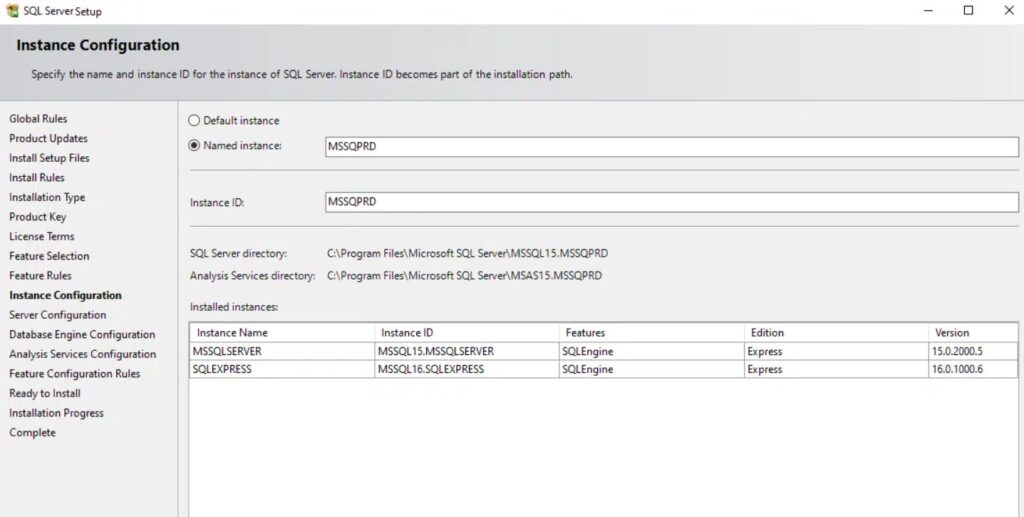Sort by the Features column header
The width and height of the screenshot is (1024, 517).
coord(652,332)
